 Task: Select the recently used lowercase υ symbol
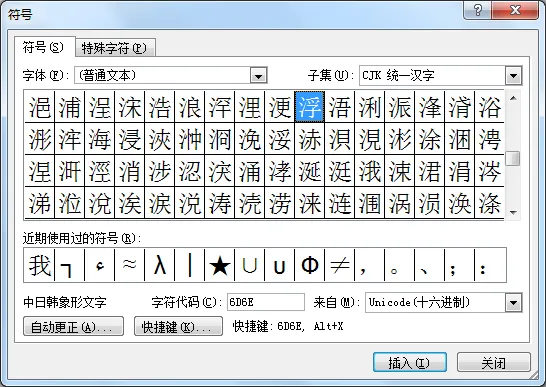coord(280,265)
